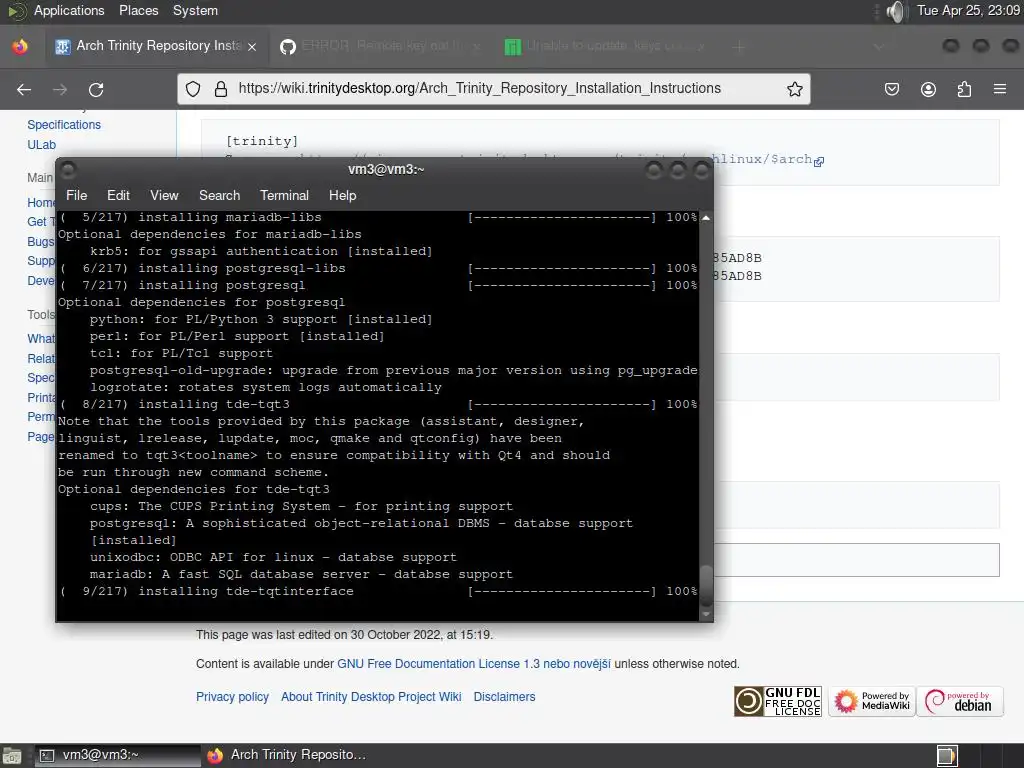The image size is (1024, 768).
Task: Open About Trinity Desktop Project Wiki link
Action: tap(371, 697)
